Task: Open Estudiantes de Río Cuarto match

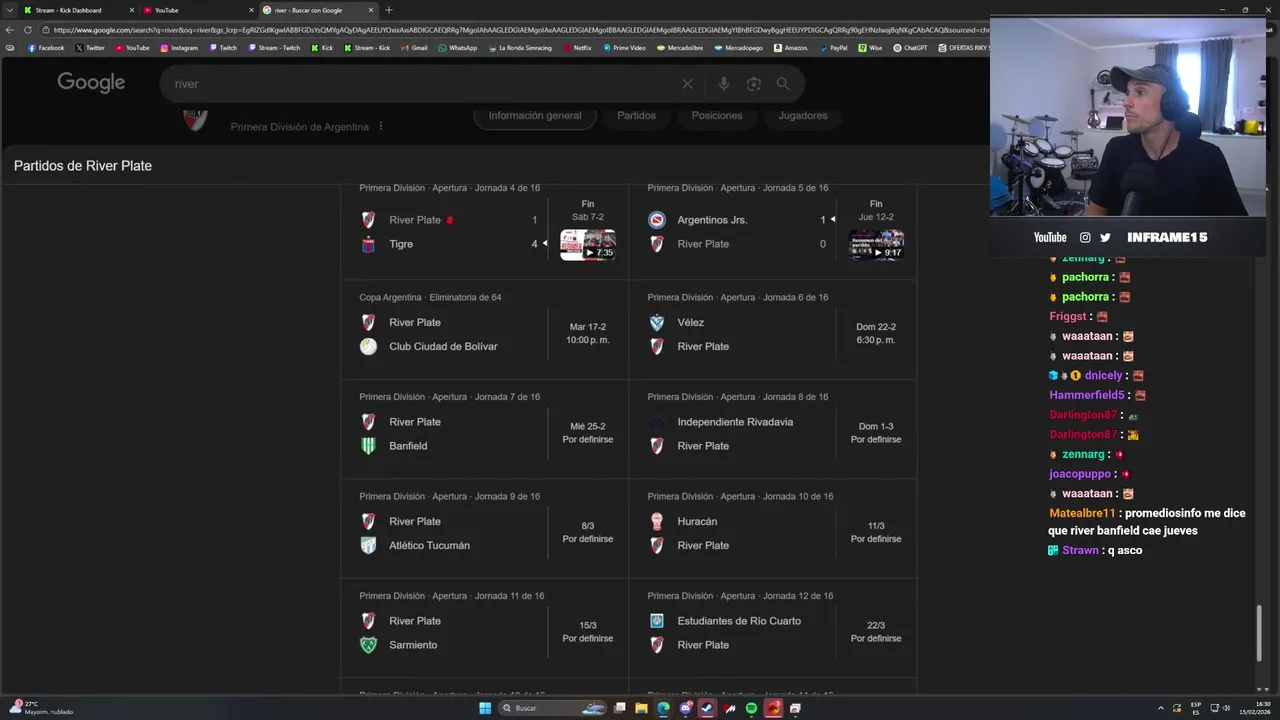Action: point(772,627)
